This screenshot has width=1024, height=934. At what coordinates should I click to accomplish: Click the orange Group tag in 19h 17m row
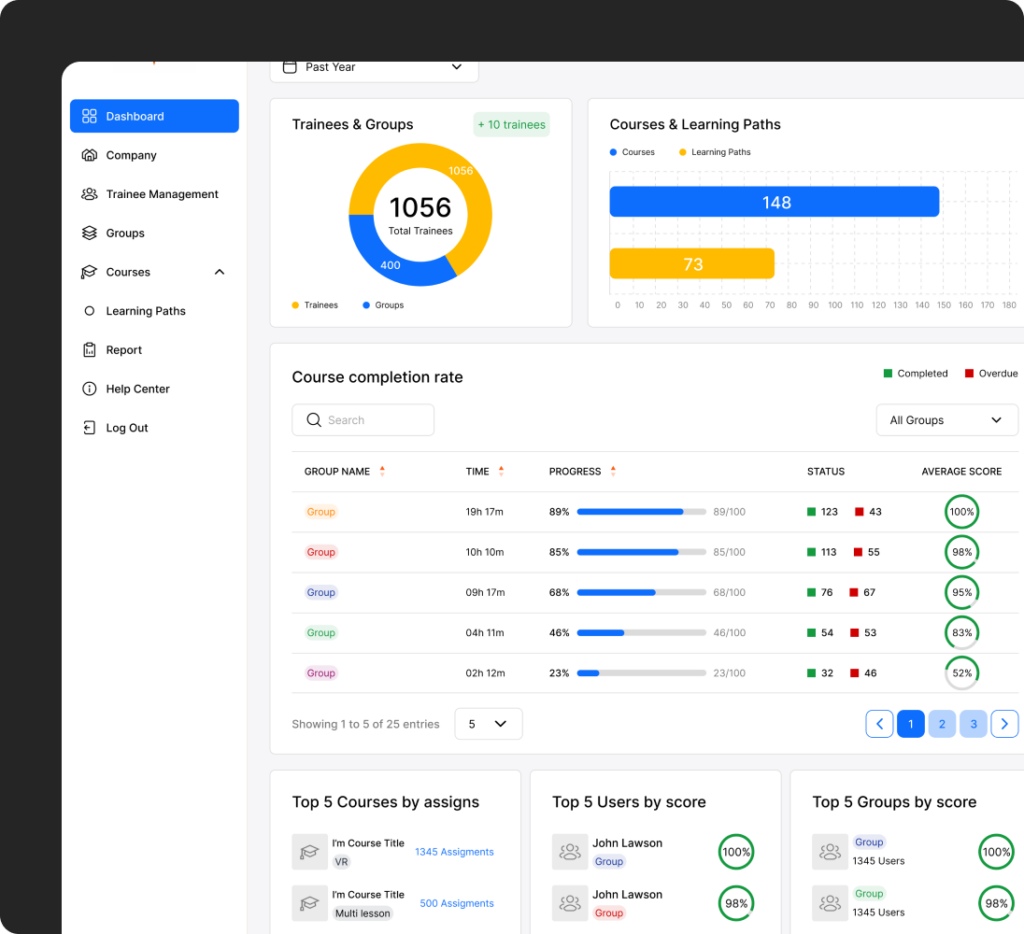321,512
